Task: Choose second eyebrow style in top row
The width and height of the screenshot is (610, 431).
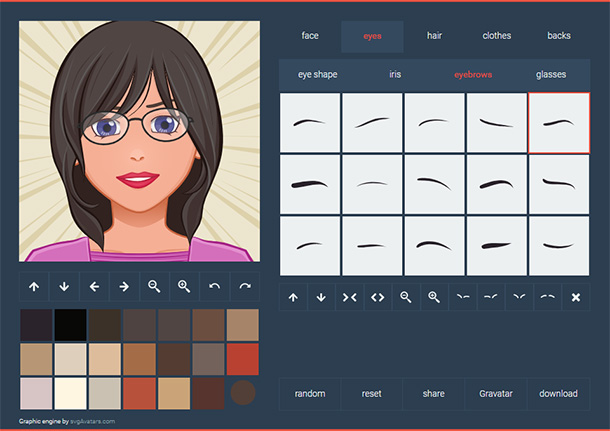Action: point(372,123)
